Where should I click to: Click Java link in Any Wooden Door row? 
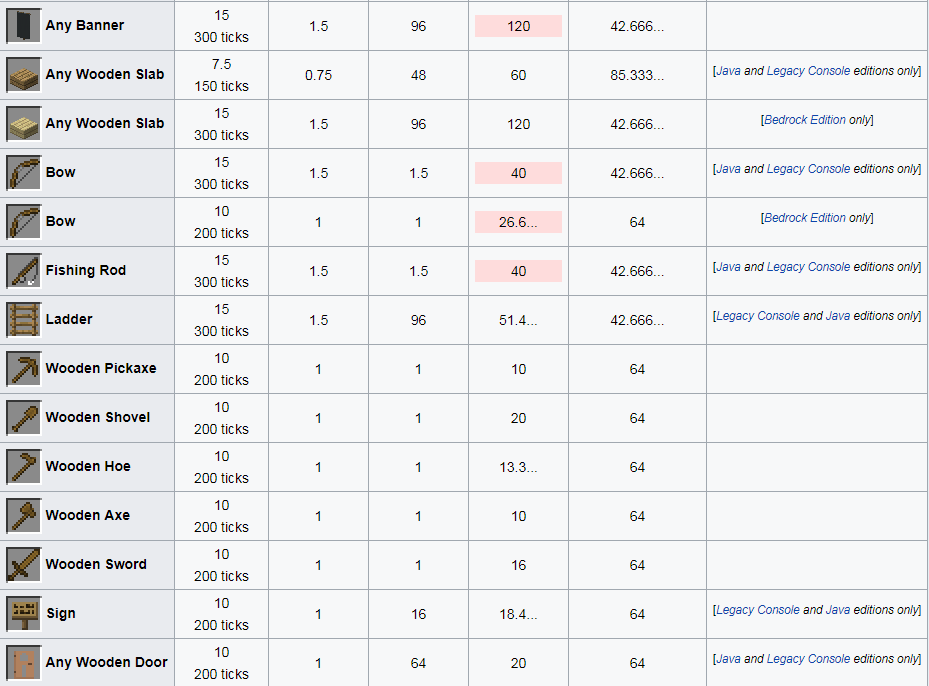point(728,659)
